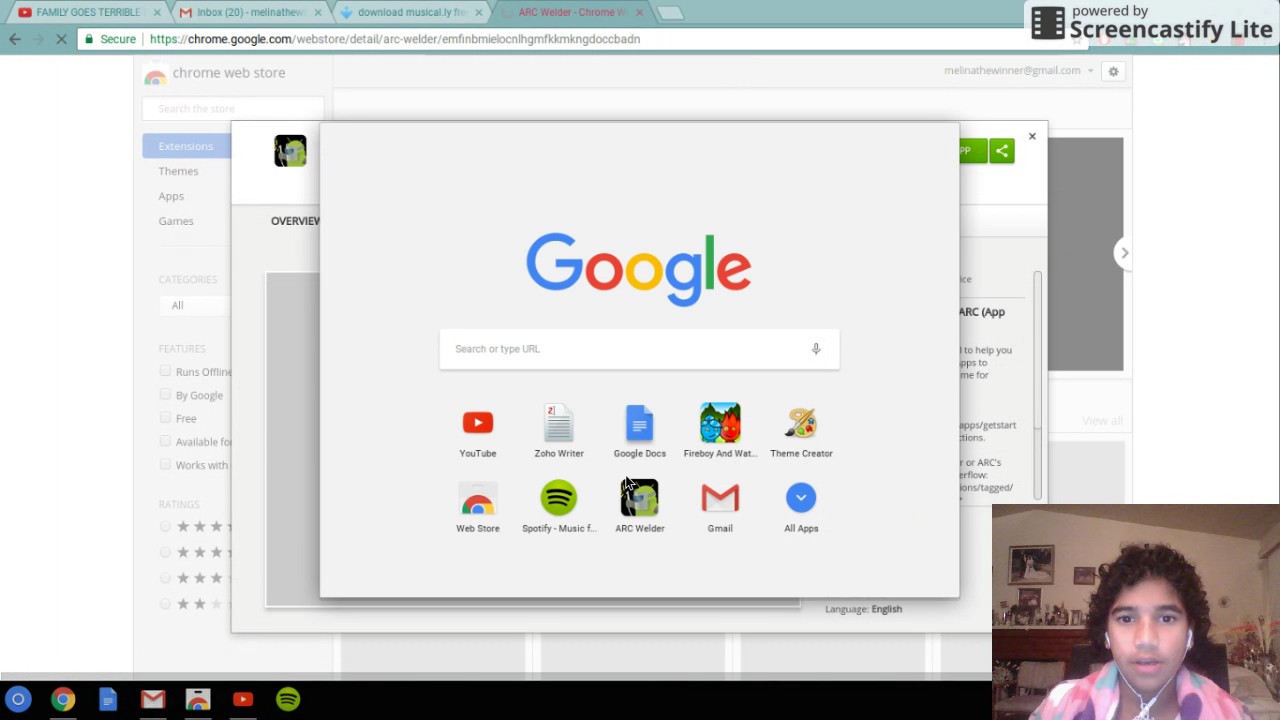Click the Secure padlock indicator
Screen dimensions: 1280x720
click(110, 39)
